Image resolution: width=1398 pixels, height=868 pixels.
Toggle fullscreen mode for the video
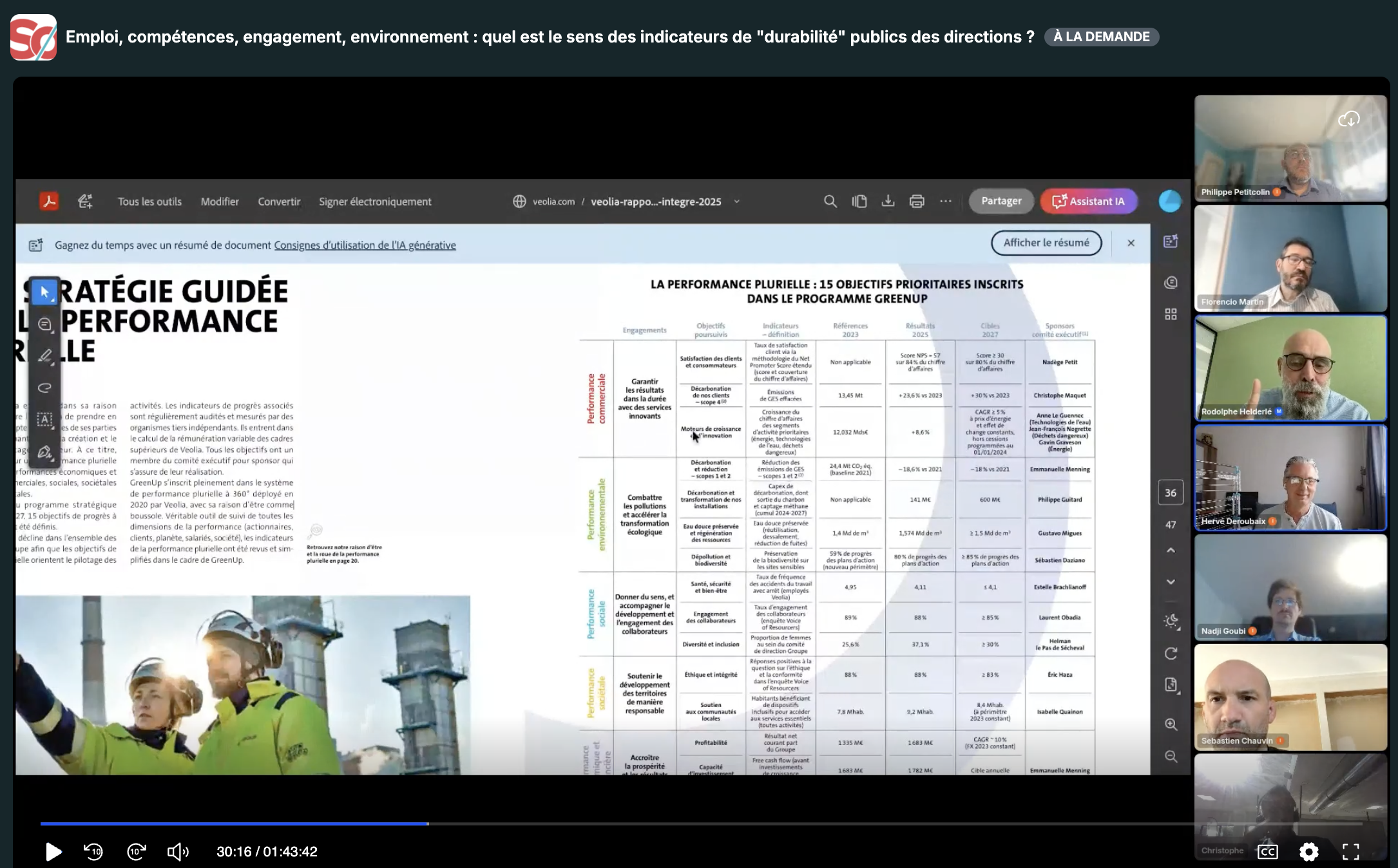1350,852
